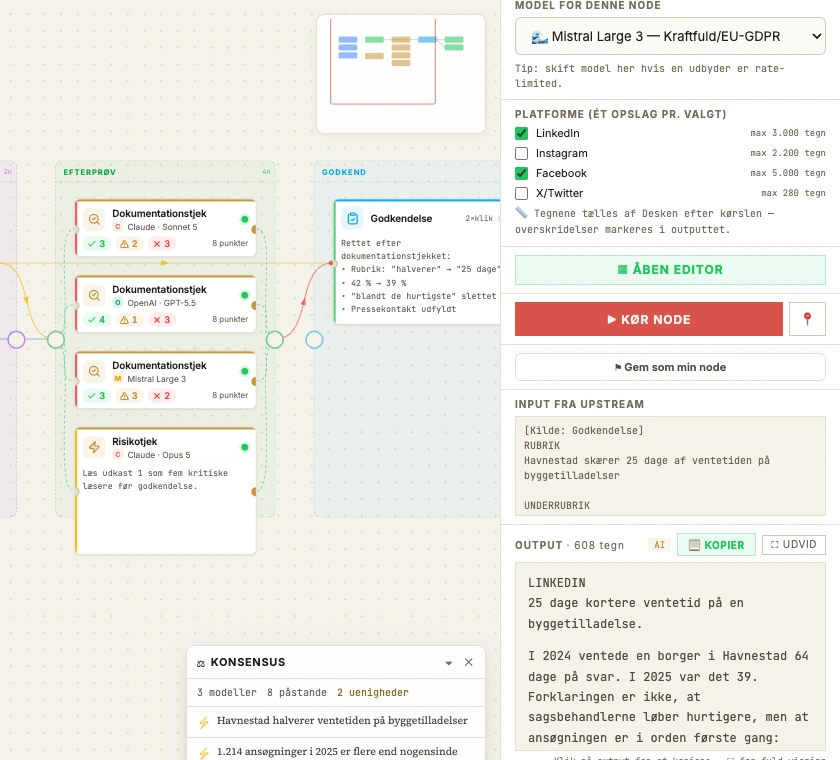This screenshot has width=840, height=760.
Task: Click the Godkendelse clipboard icon
Action: (352, 219)
